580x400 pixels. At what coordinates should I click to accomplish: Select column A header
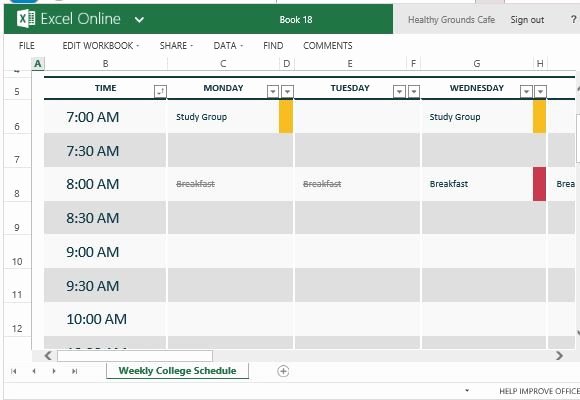(38, 64)
